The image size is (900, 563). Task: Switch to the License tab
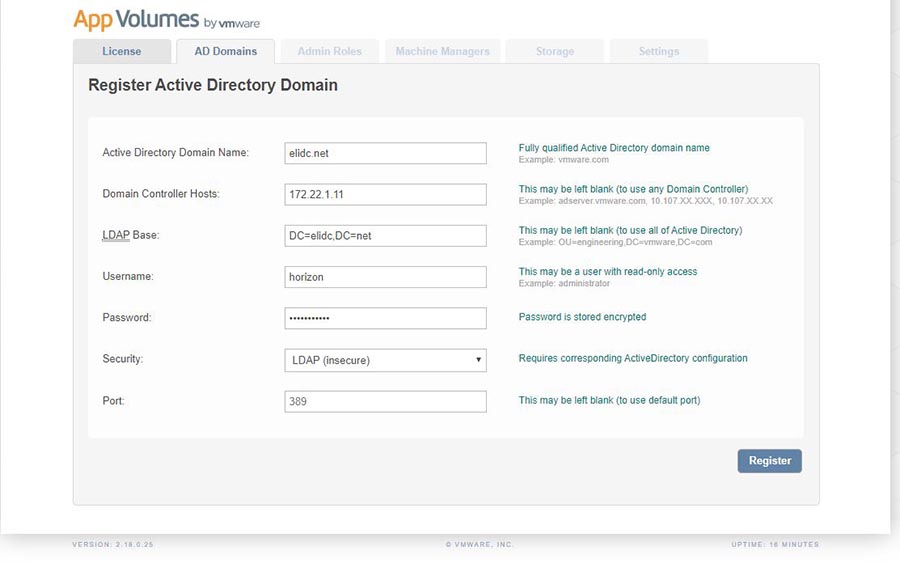click(121, 51)
